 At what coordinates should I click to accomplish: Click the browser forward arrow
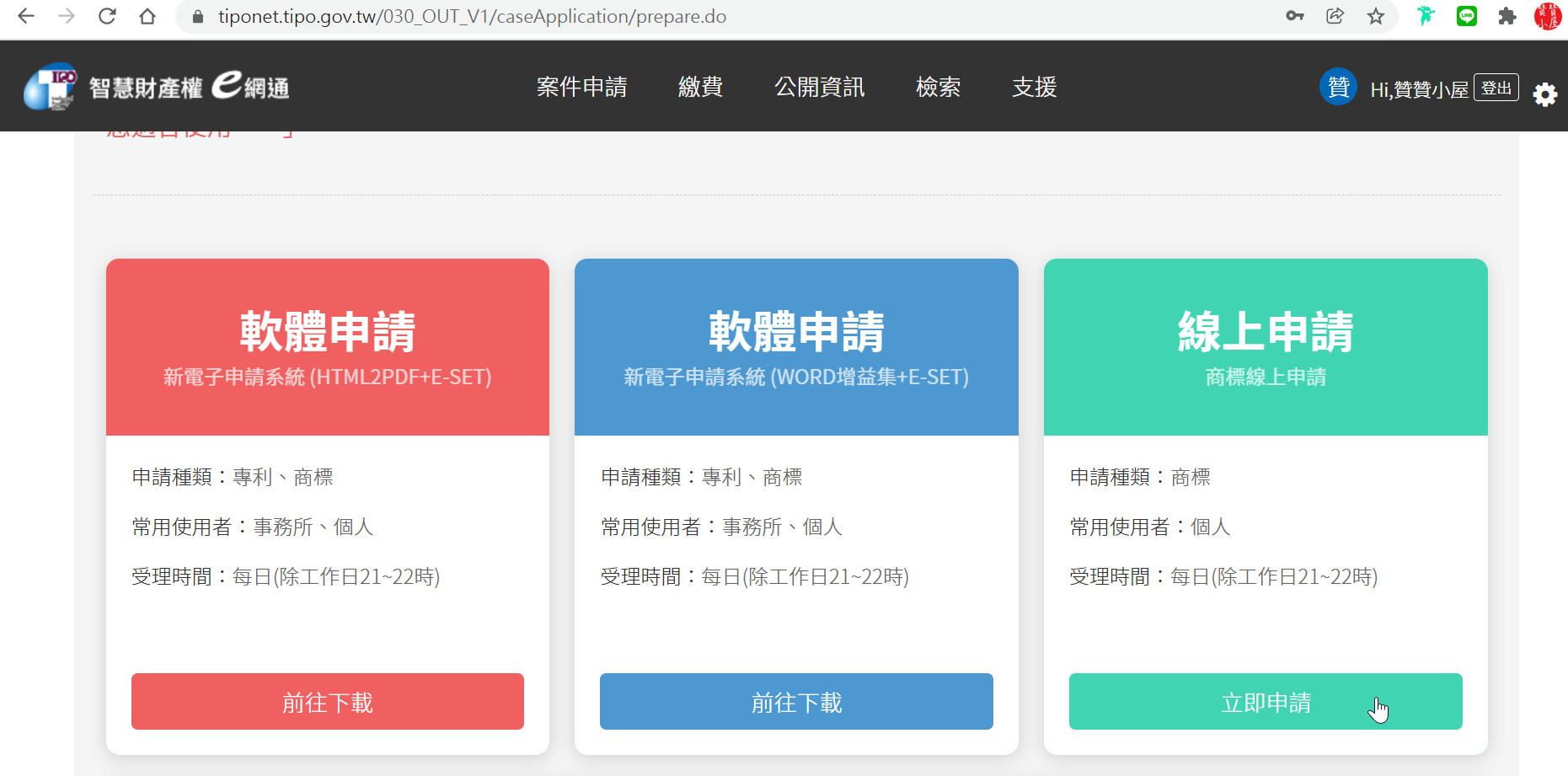pyautogui.click(x=67, y=16)
